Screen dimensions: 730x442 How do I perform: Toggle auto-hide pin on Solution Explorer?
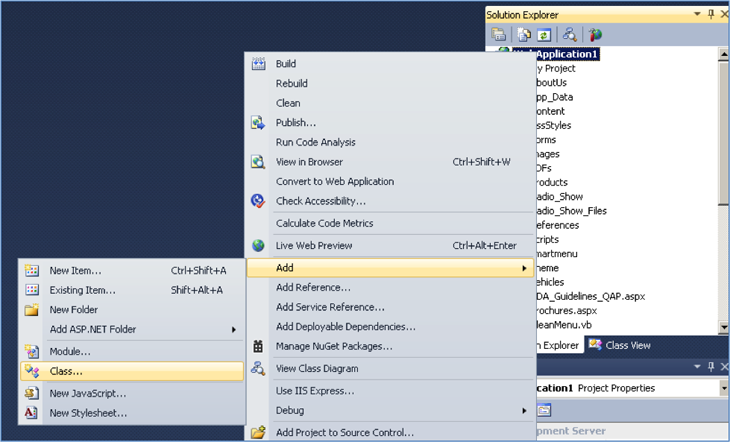point(711,14)
